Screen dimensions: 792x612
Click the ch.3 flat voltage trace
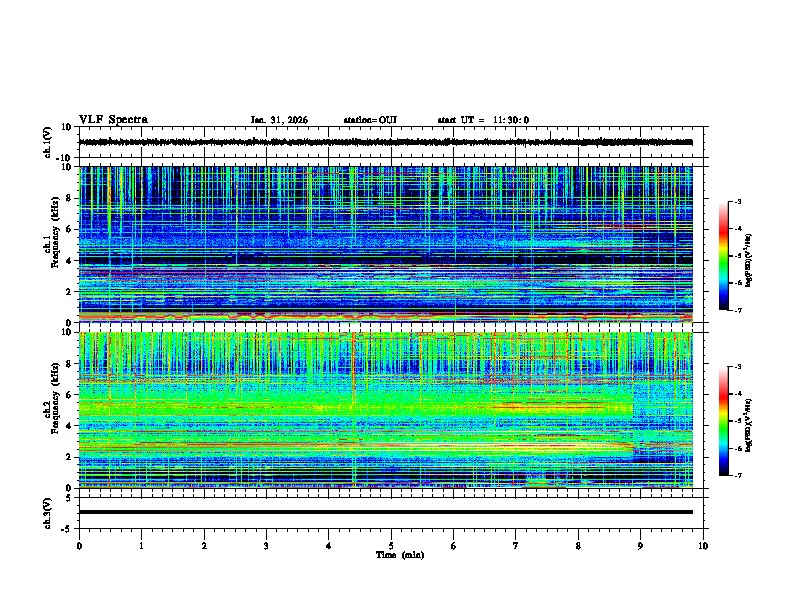[385, 512]
